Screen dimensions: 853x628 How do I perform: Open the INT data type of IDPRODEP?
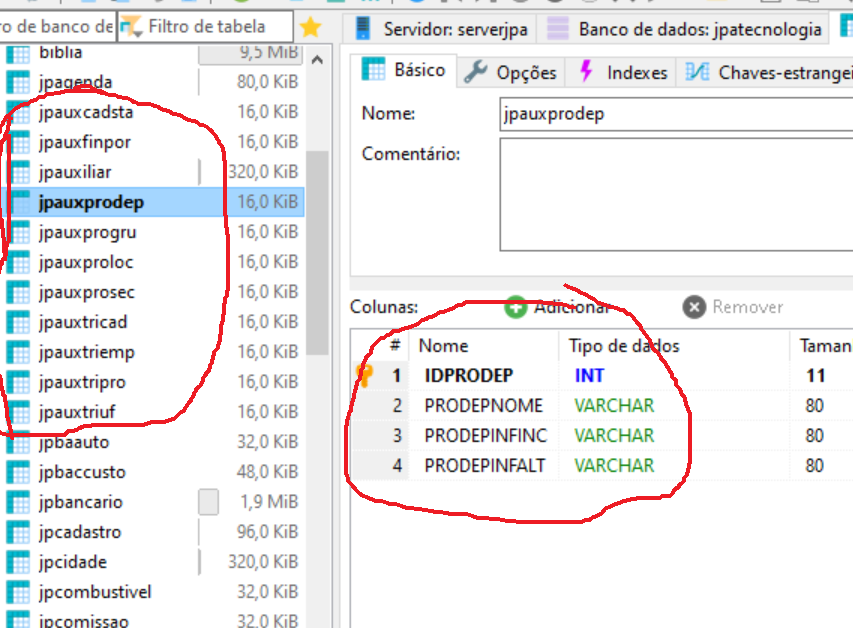pyautogui.click(x=589, y=375)
